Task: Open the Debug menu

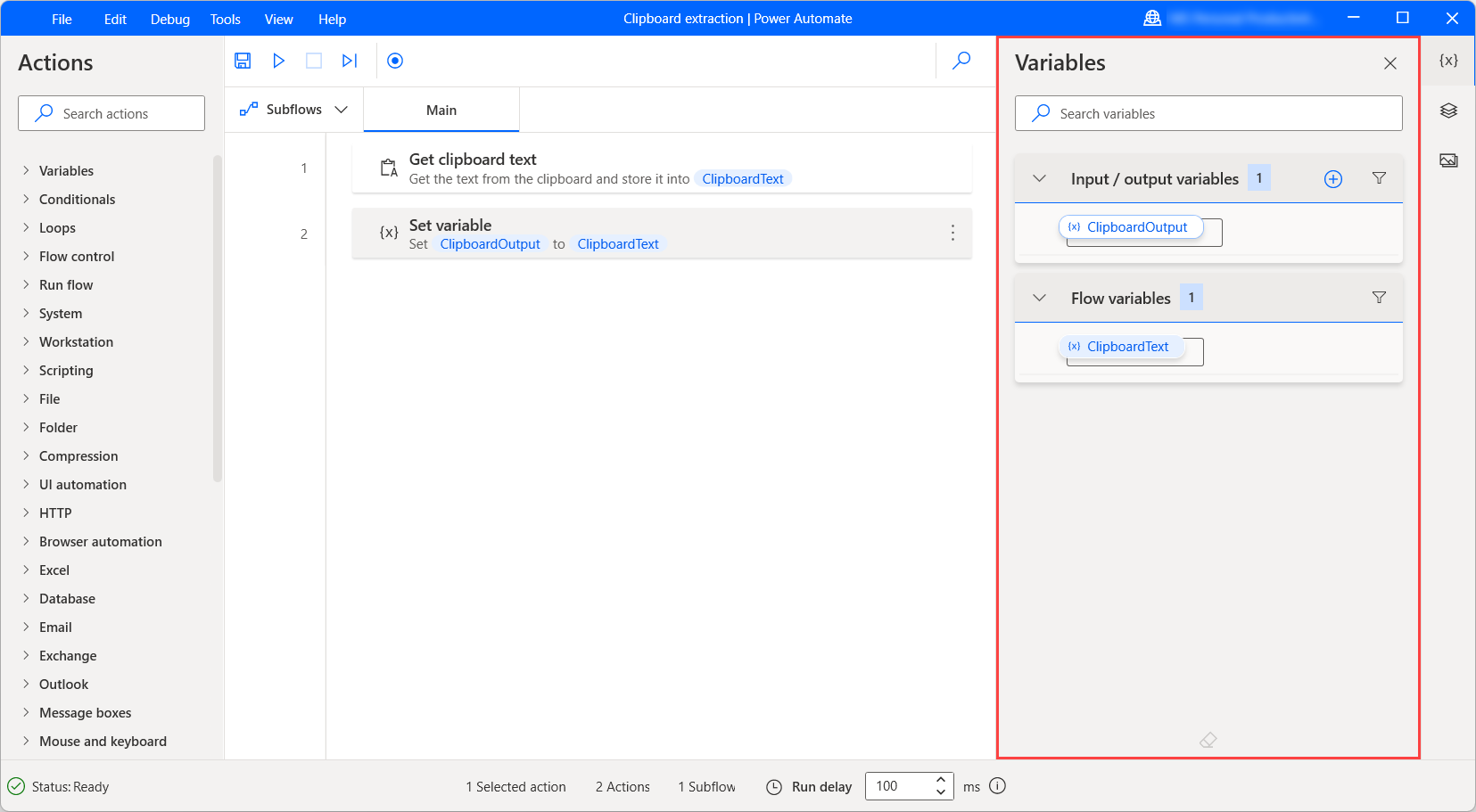Action: [x=169, y=19]
